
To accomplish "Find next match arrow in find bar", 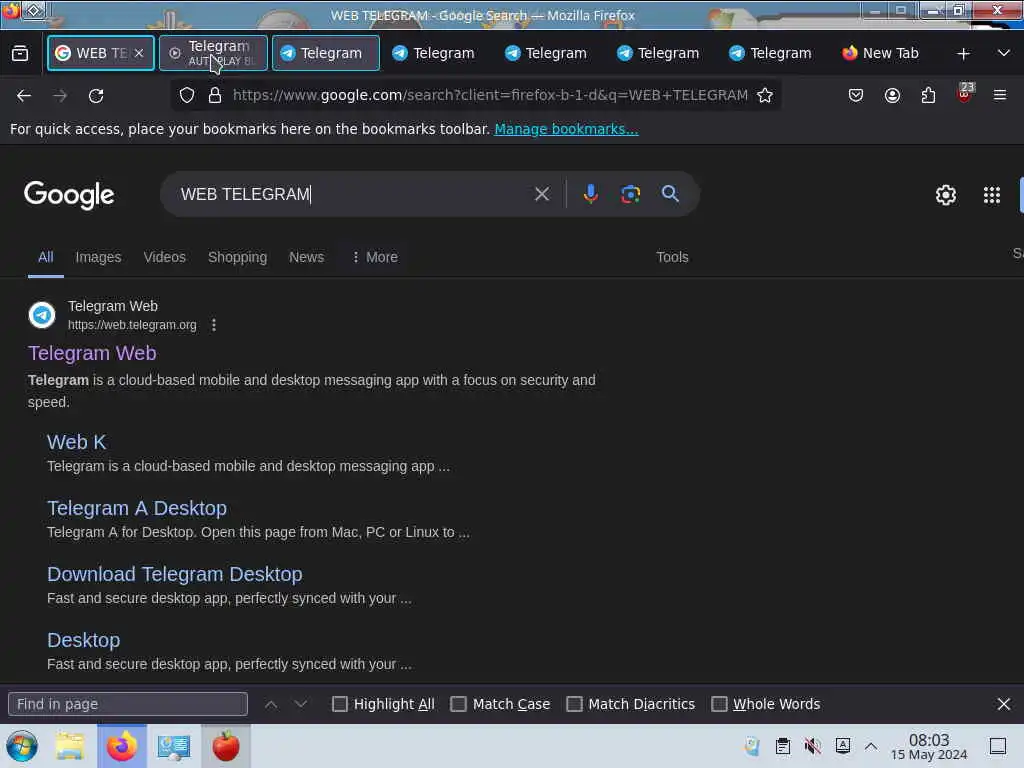I will pos(300,704).
